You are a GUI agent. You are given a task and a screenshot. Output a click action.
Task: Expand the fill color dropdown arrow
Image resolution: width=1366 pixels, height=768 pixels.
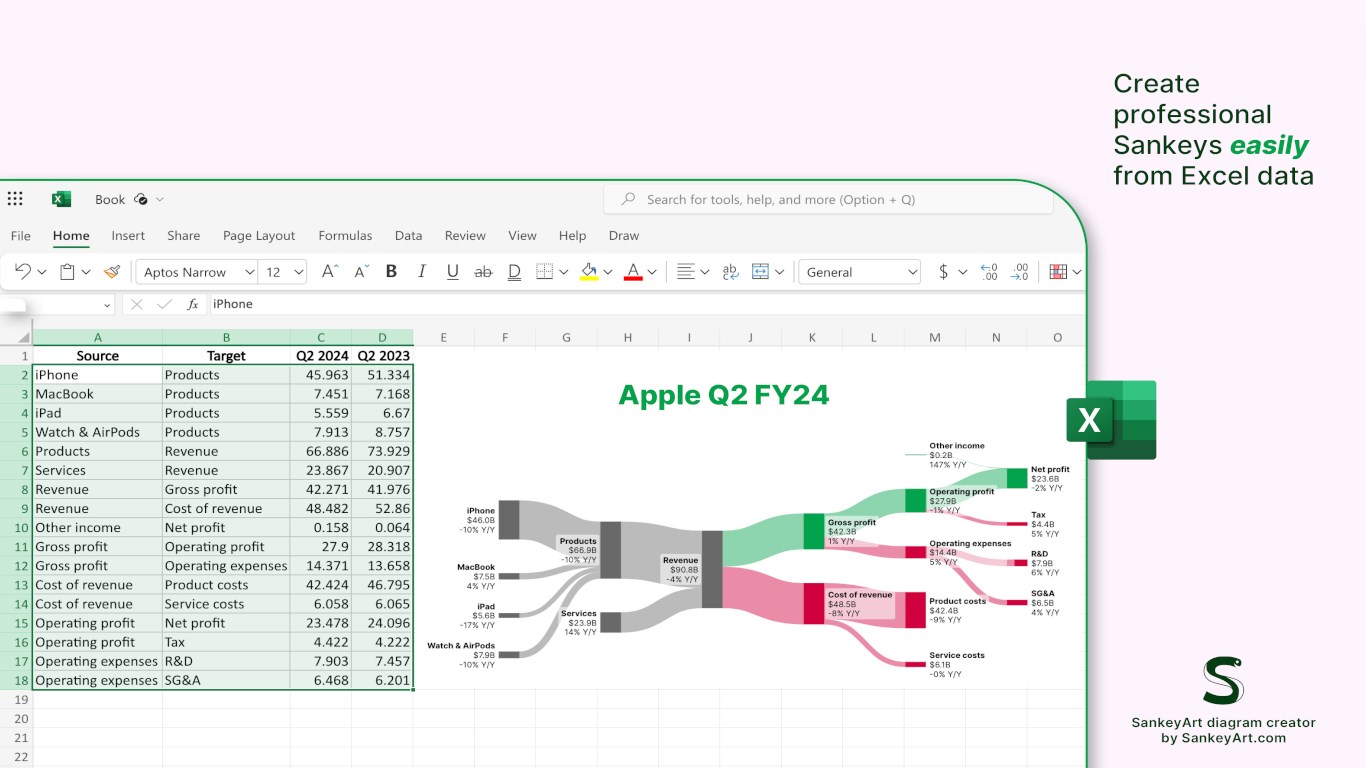[608, 272]
